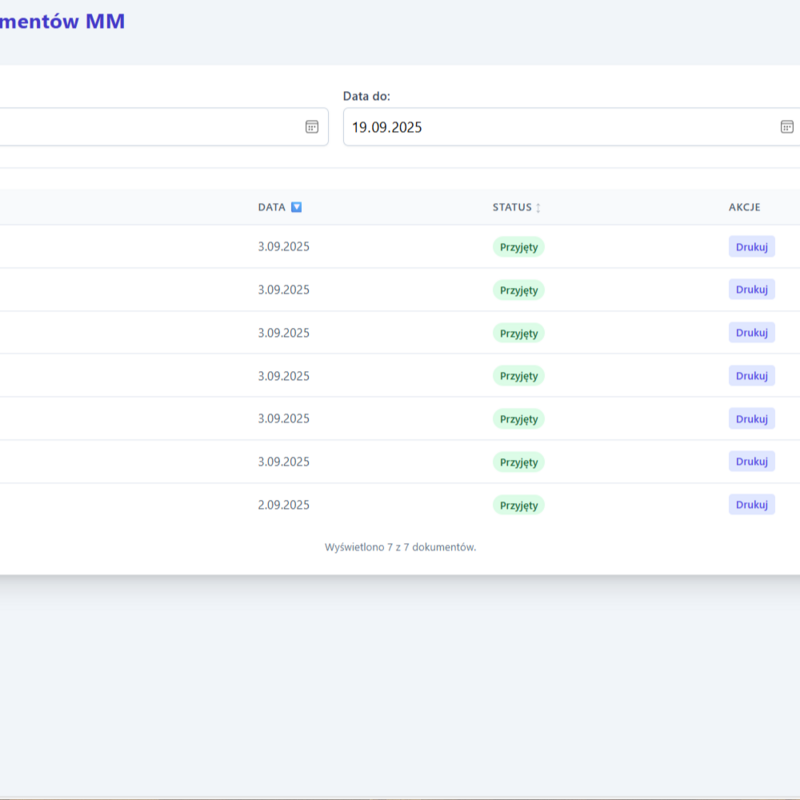This screenshot has height=800, width=800.
Task: Click the sort arrows icon beside STATUS
Action: coord(538,208)
